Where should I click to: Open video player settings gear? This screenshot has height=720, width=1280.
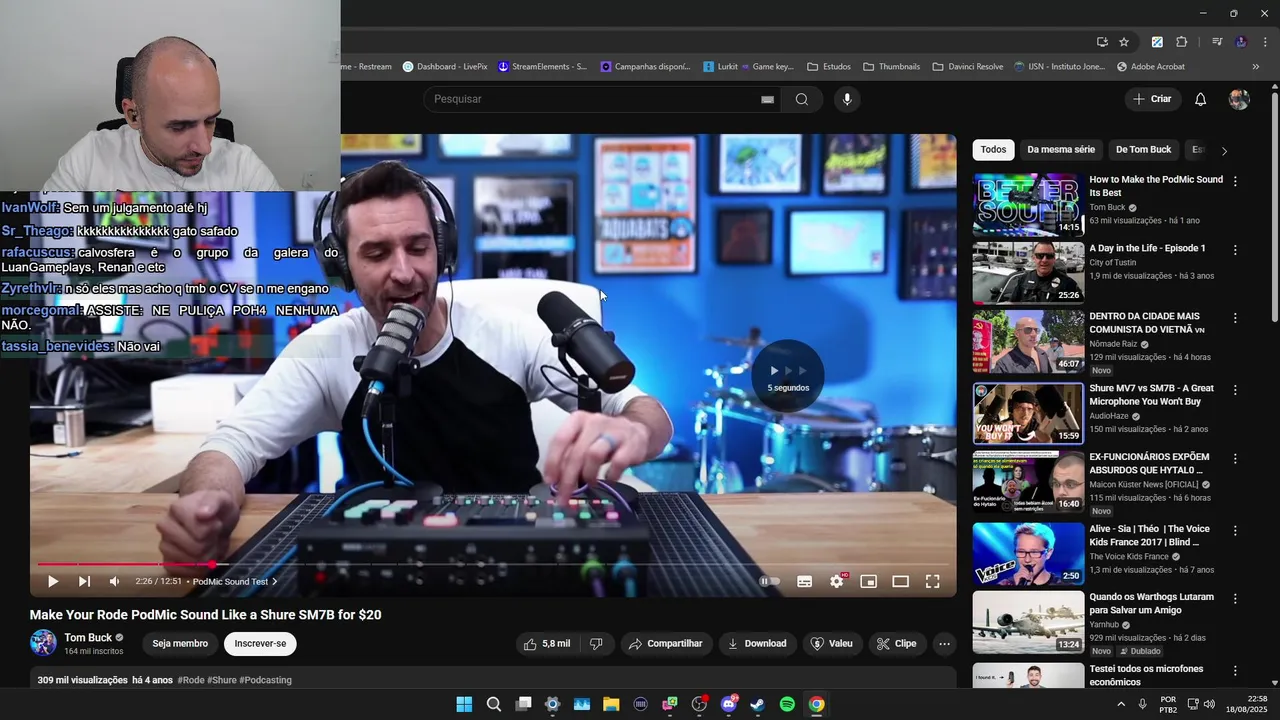[837, 581]
